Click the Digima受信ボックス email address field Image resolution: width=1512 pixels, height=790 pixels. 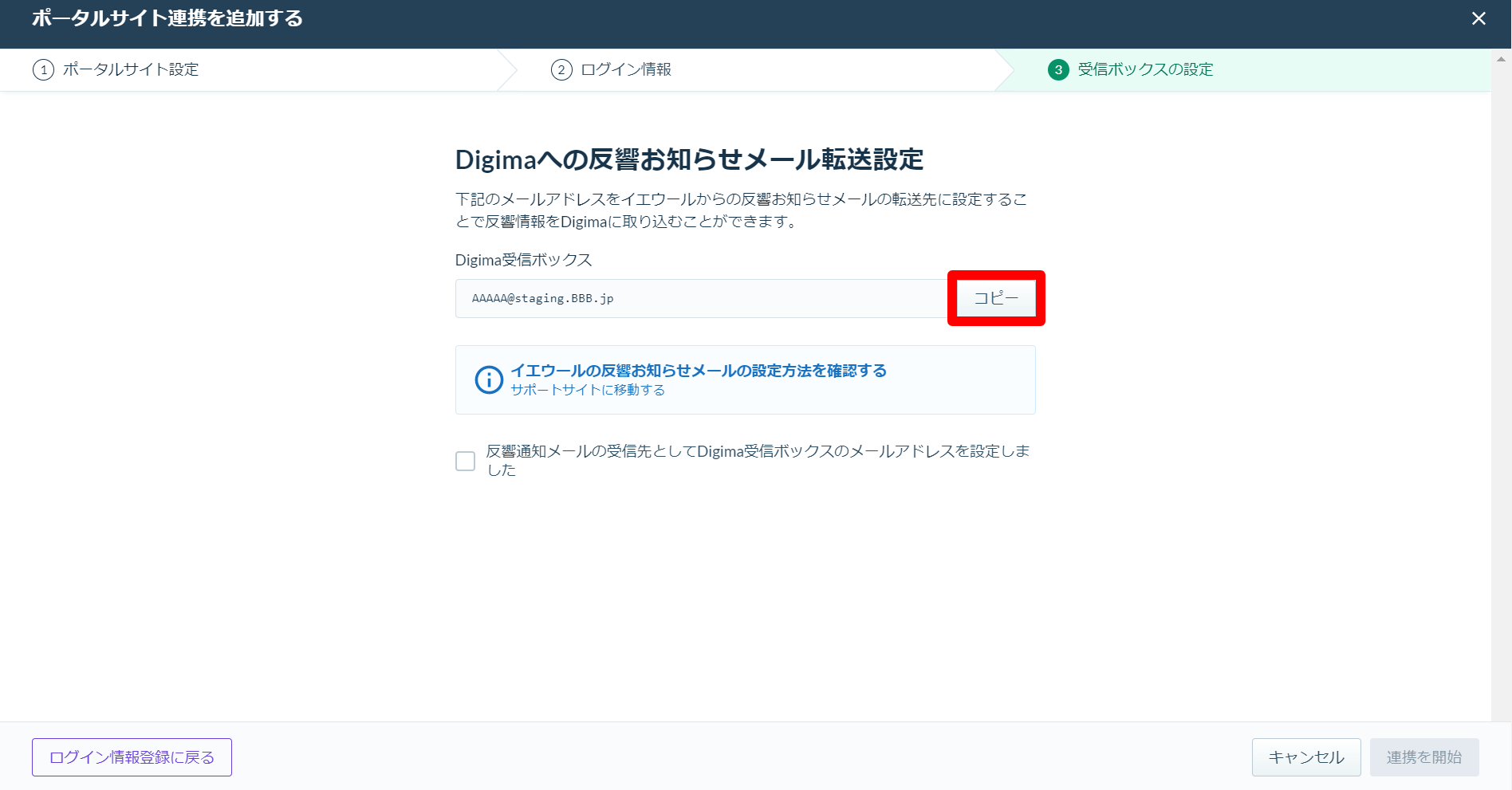click(x=706, y=298)
